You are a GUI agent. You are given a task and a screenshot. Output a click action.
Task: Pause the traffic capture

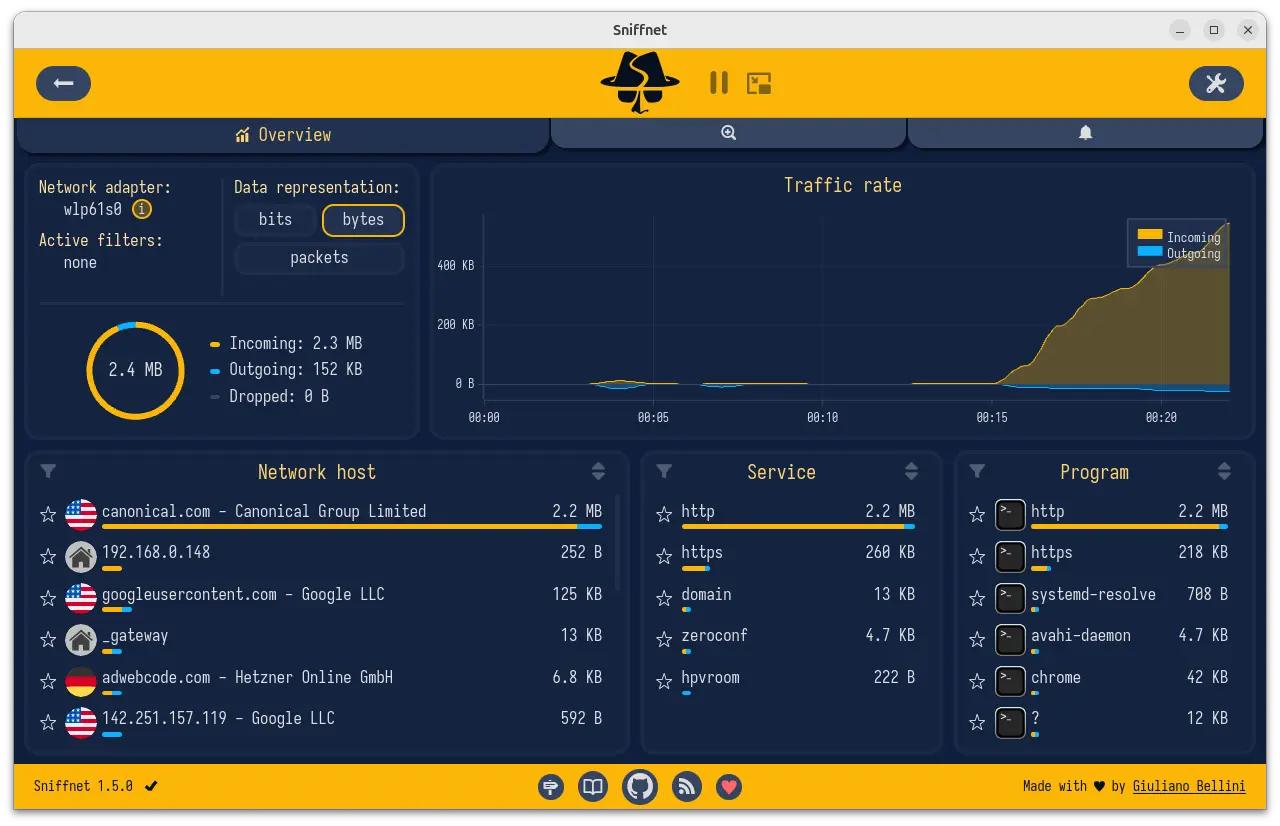coord(718,83)
